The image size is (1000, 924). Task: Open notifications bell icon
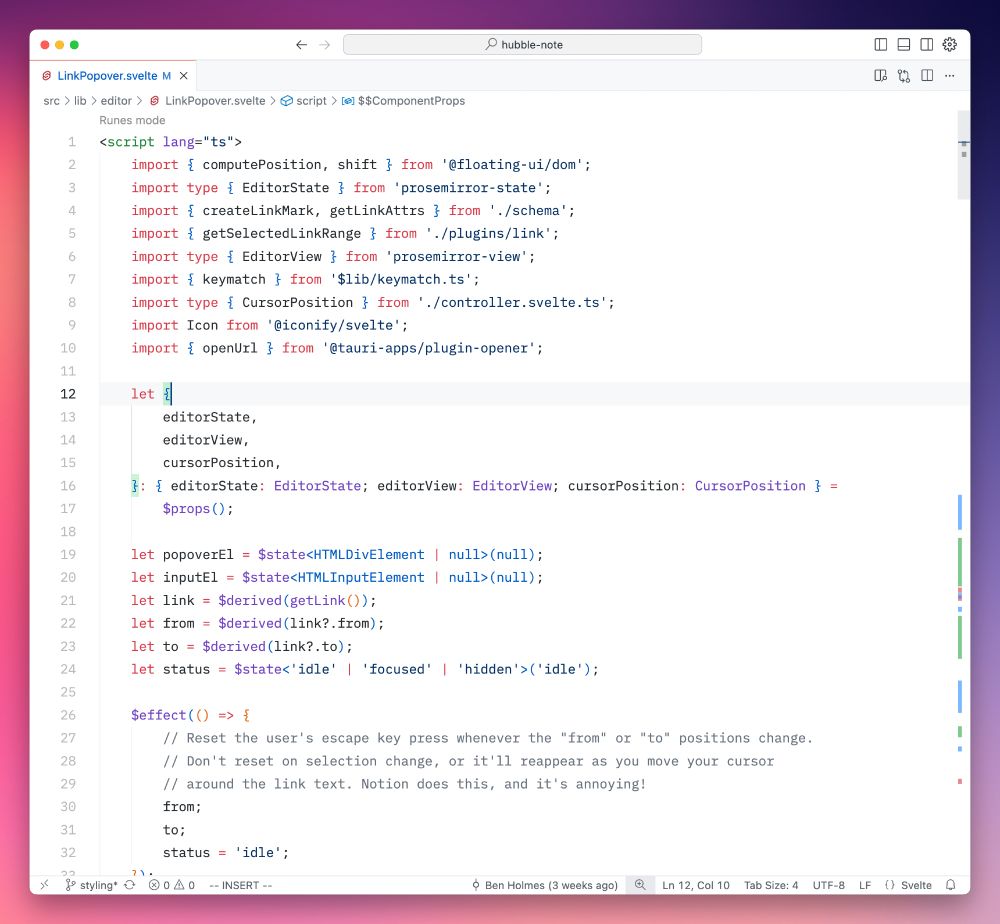click(950, 885)
